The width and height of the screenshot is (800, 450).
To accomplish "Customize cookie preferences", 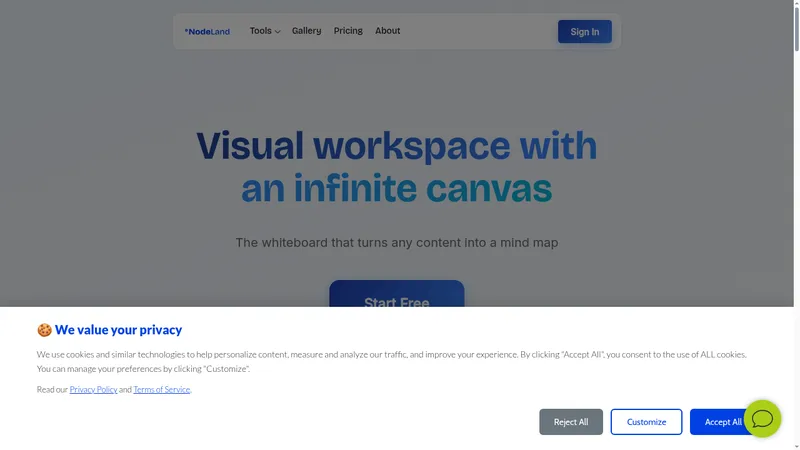I will pyautogui.click(x=646, y=422).
